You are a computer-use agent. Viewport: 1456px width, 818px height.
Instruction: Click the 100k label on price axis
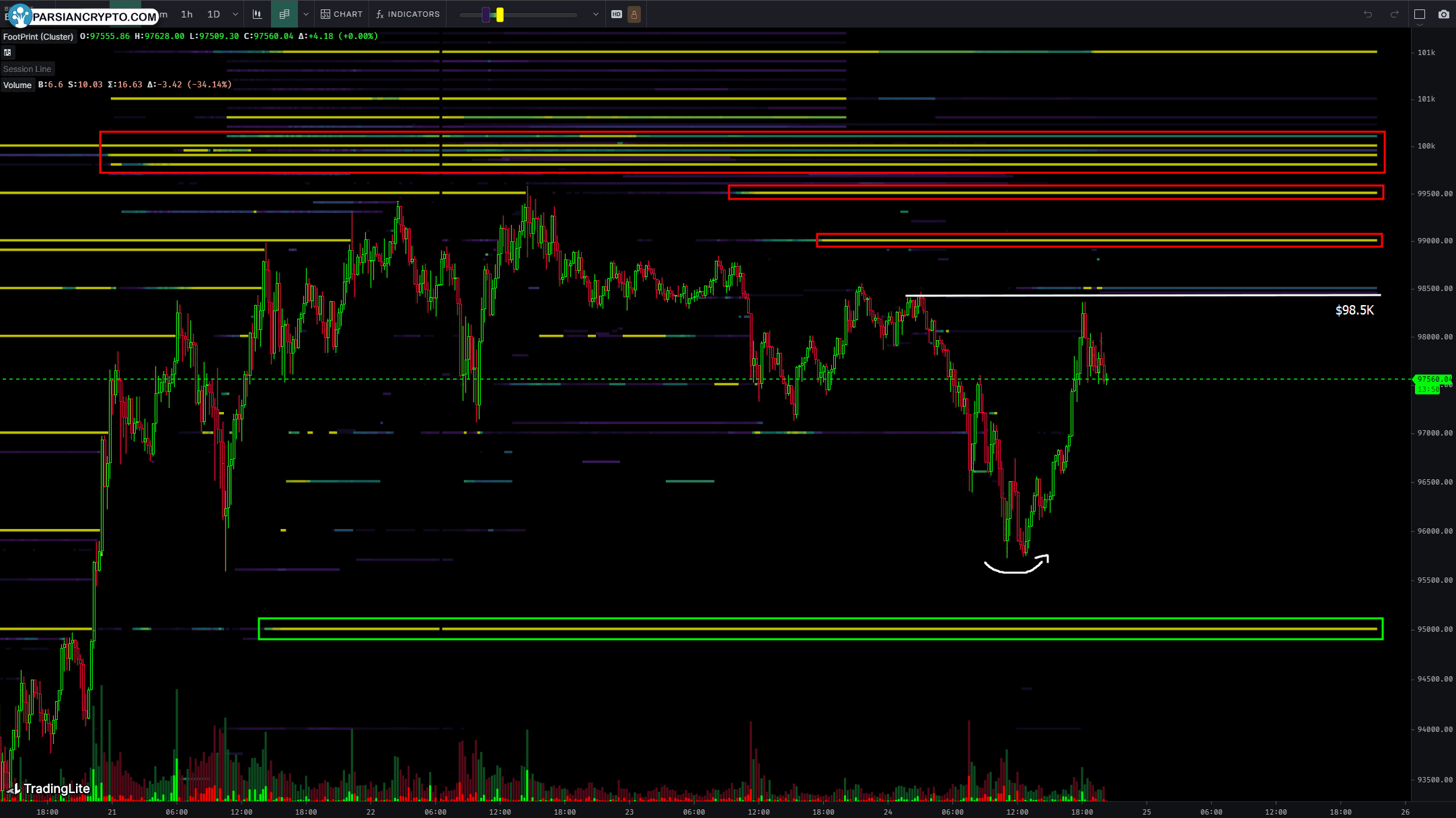[1426, 146]
